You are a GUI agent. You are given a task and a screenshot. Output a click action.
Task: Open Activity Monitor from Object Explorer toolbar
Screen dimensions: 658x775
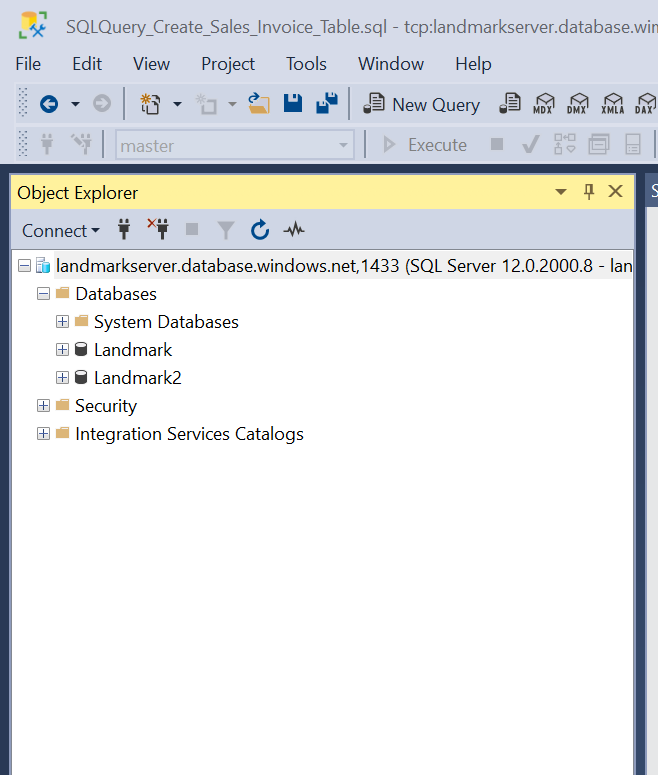[294, 231]
